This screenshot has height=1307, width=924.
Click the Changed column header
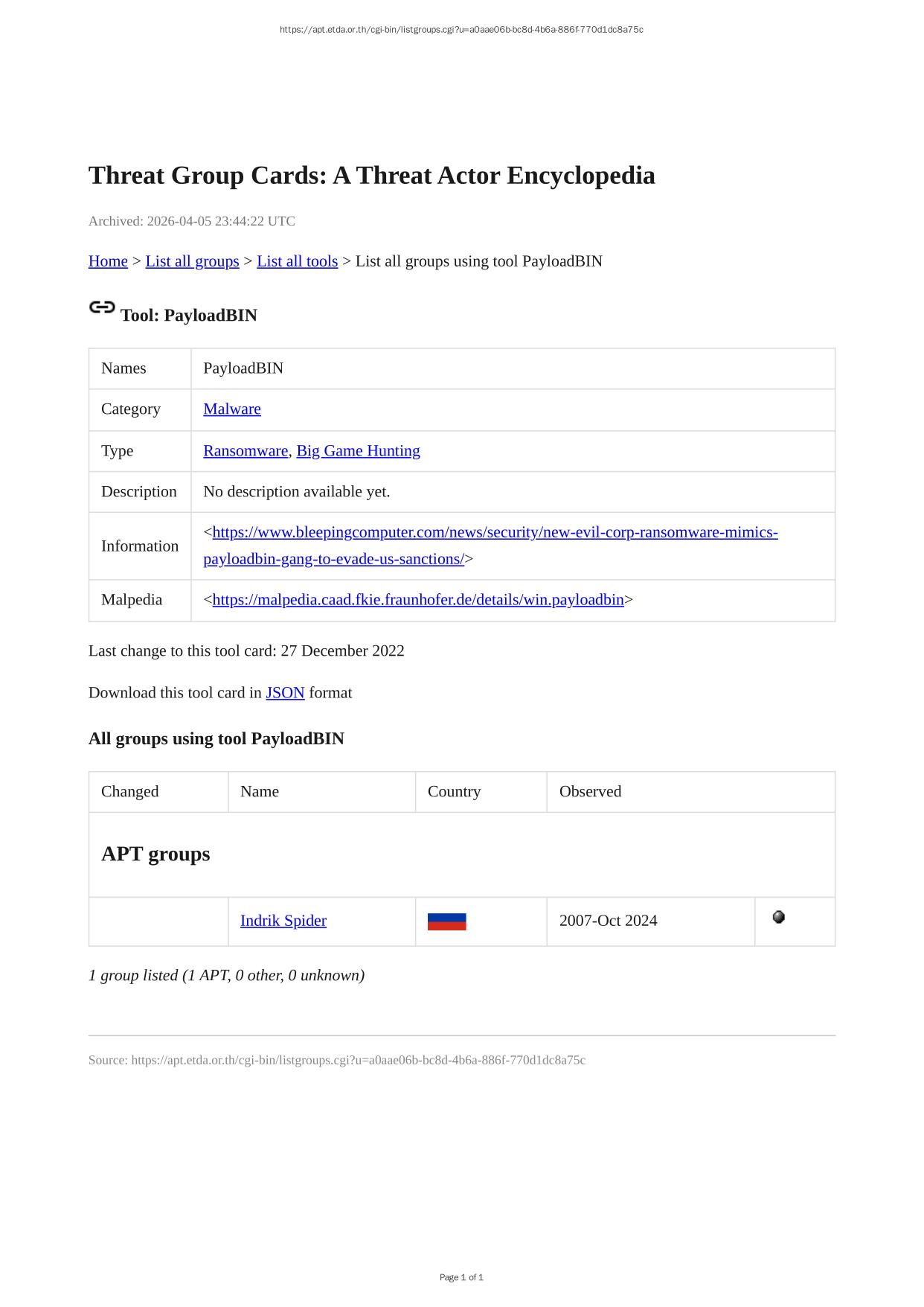click(130, 791)
